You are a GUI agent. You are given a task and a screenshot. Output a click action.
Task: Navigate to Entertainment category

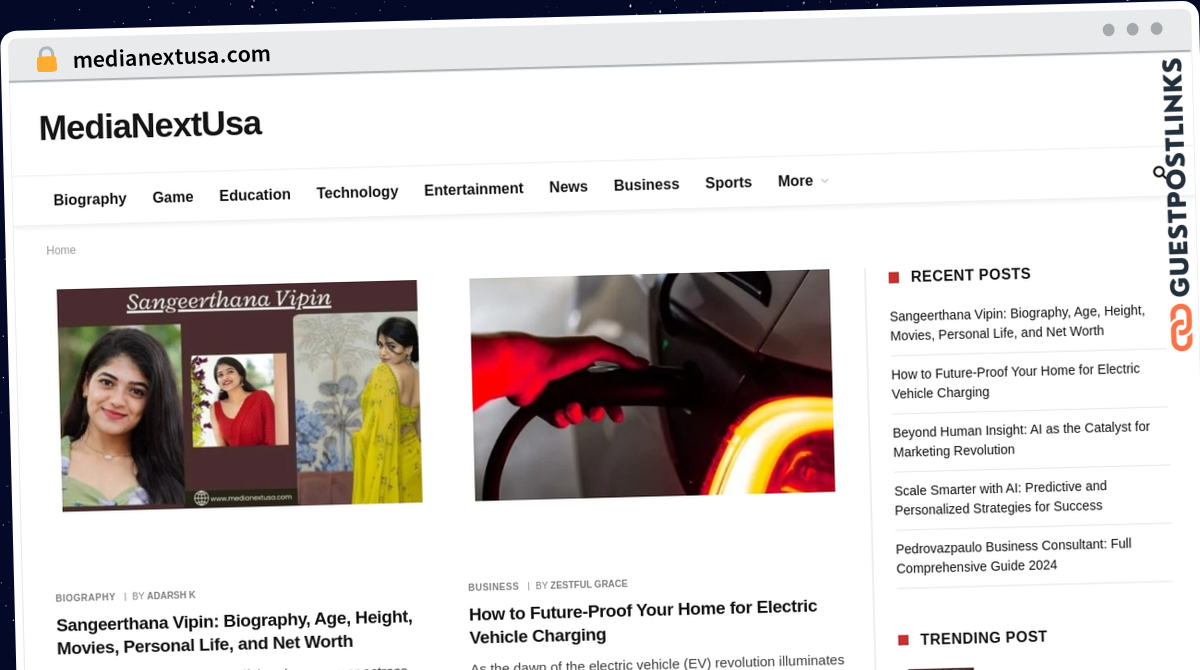click(474, 189)
